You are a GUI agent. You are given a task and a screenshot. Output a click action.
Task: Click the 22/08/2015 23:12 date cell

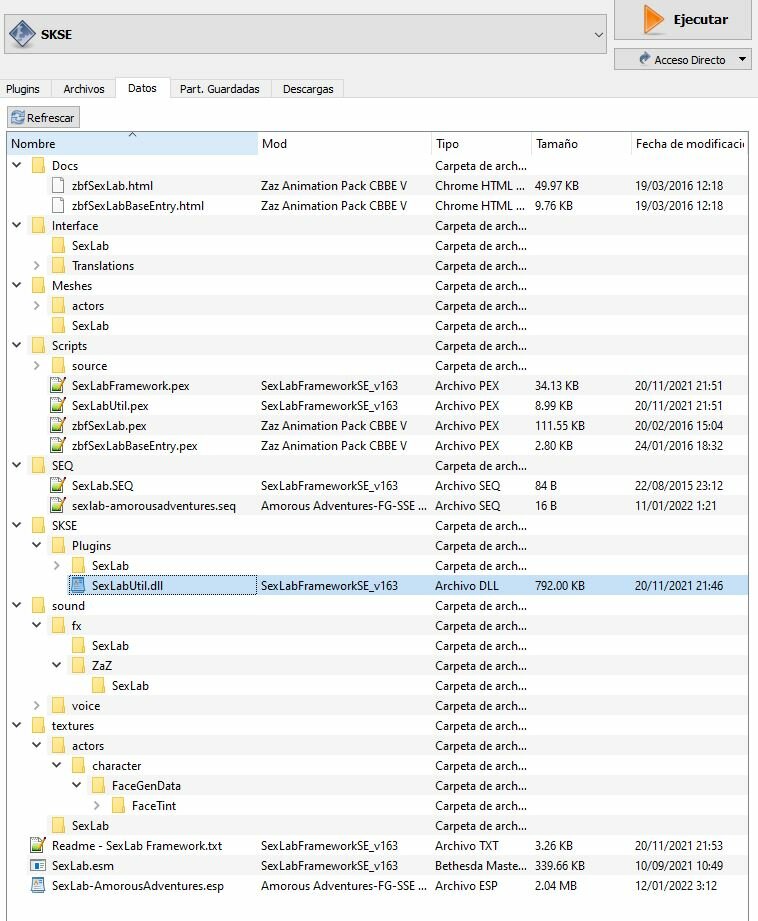[x=679, y=486]
